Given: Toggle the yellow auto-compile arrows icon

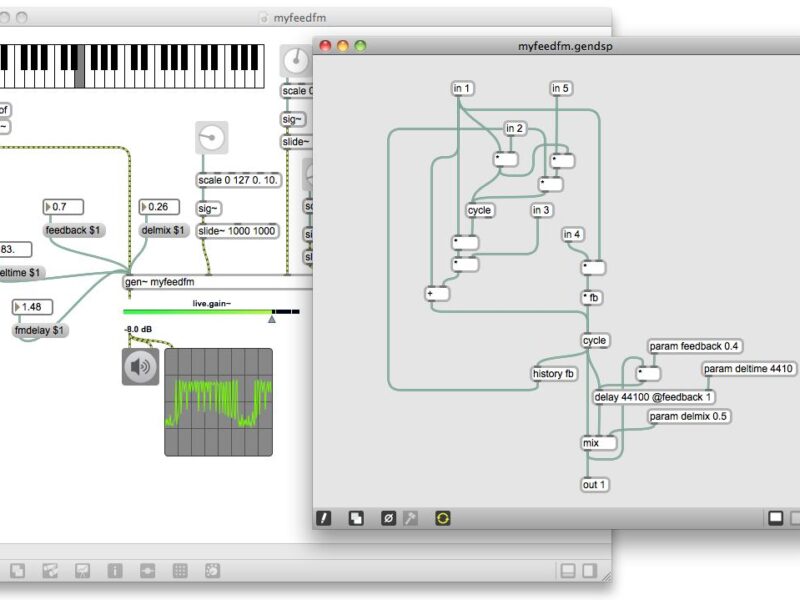Looking at the screenshot, I should (443, 518).
